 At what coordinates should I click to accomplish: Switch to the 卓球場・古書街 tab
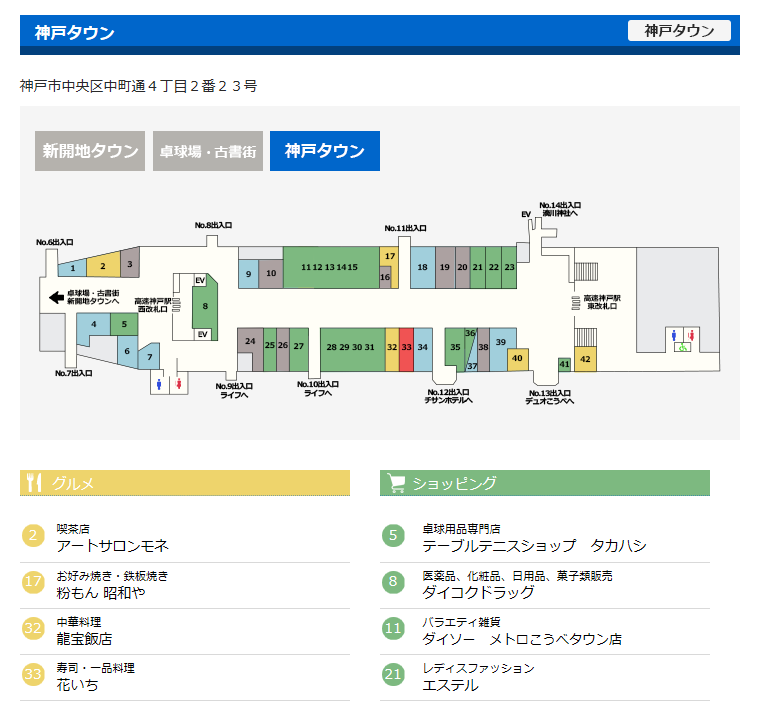tap(208, 151)
